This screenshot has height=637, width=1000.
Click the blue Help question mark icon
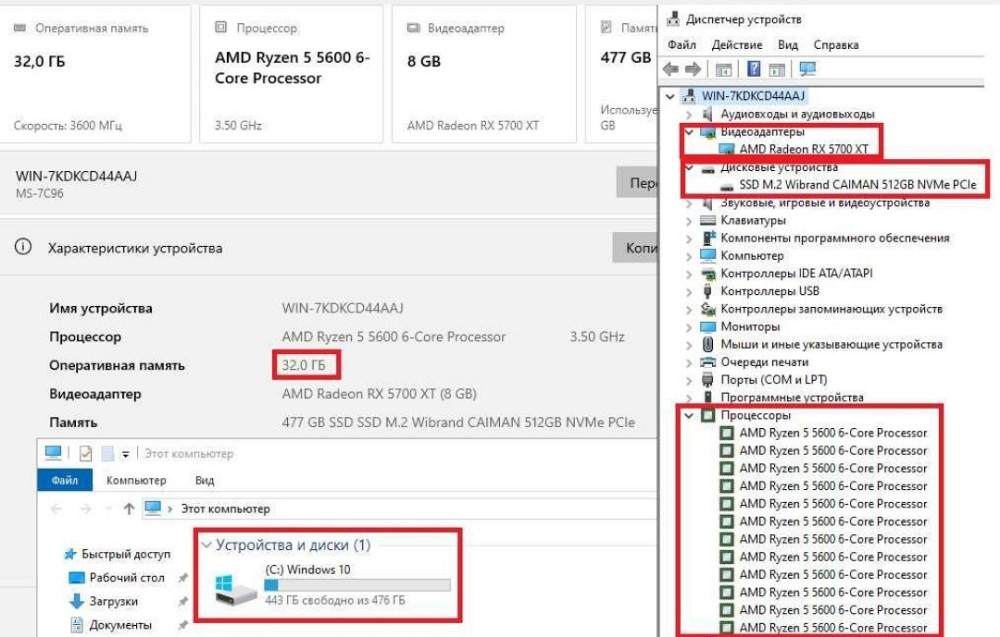pos(753,69)
